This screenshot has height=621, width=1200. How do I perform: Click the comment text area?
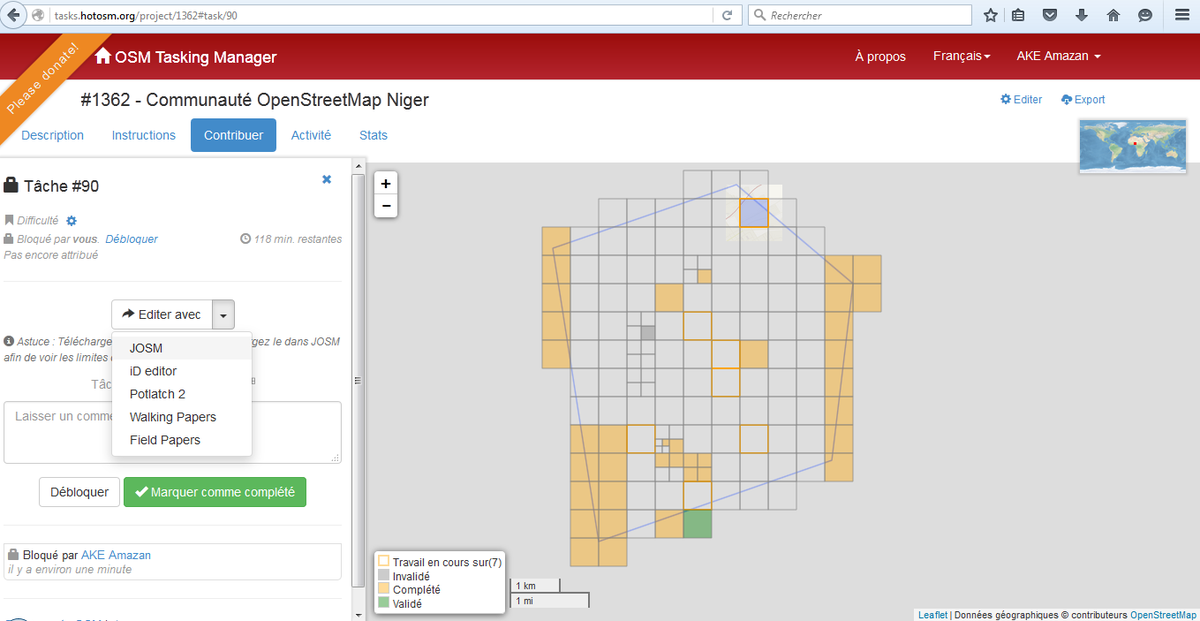coord(173,432)
